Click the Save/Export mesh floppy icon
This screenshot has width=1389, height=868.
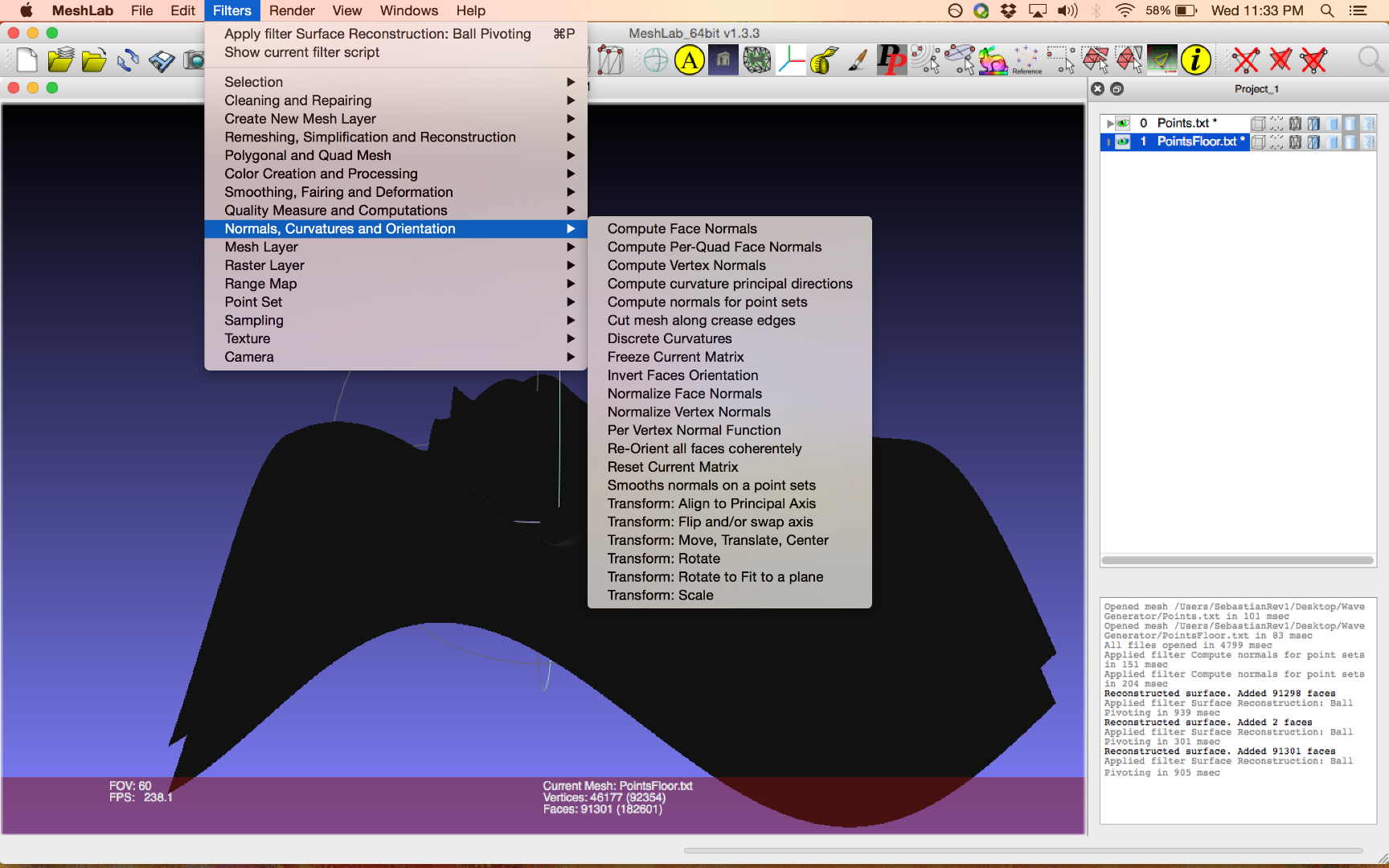(162, 60)
